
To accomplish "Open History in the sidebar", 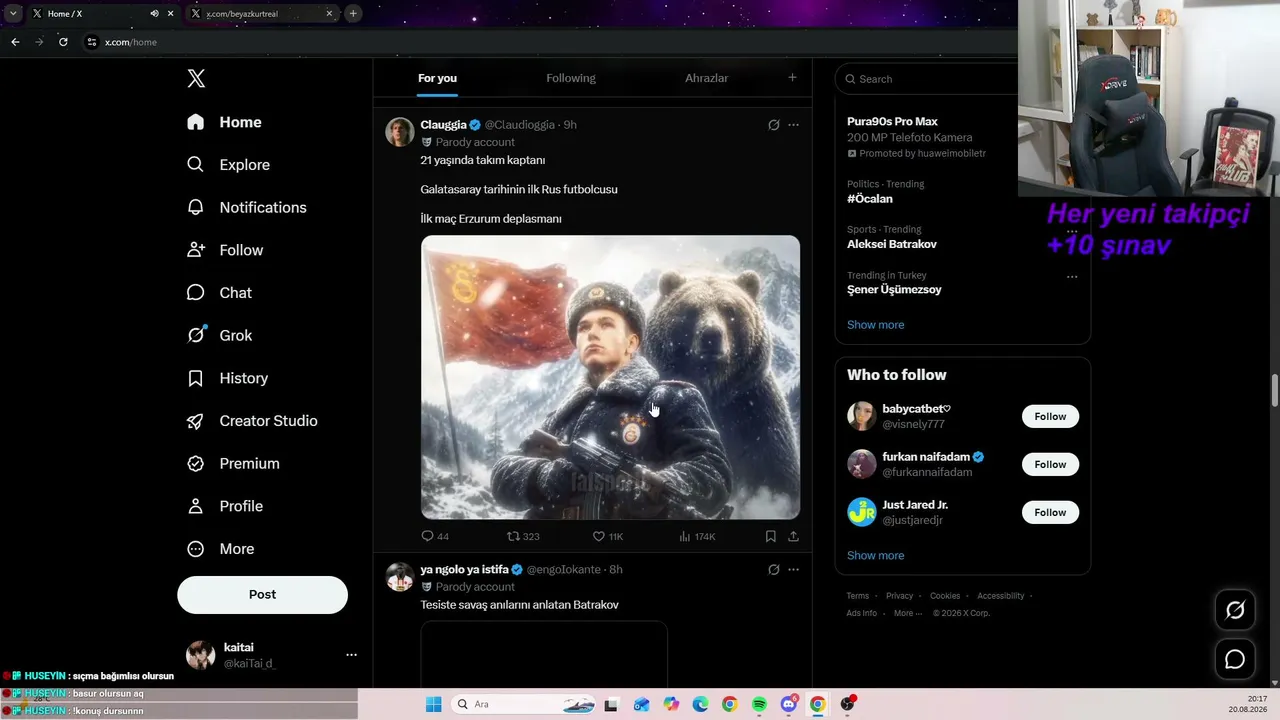I will coord(227,379).
